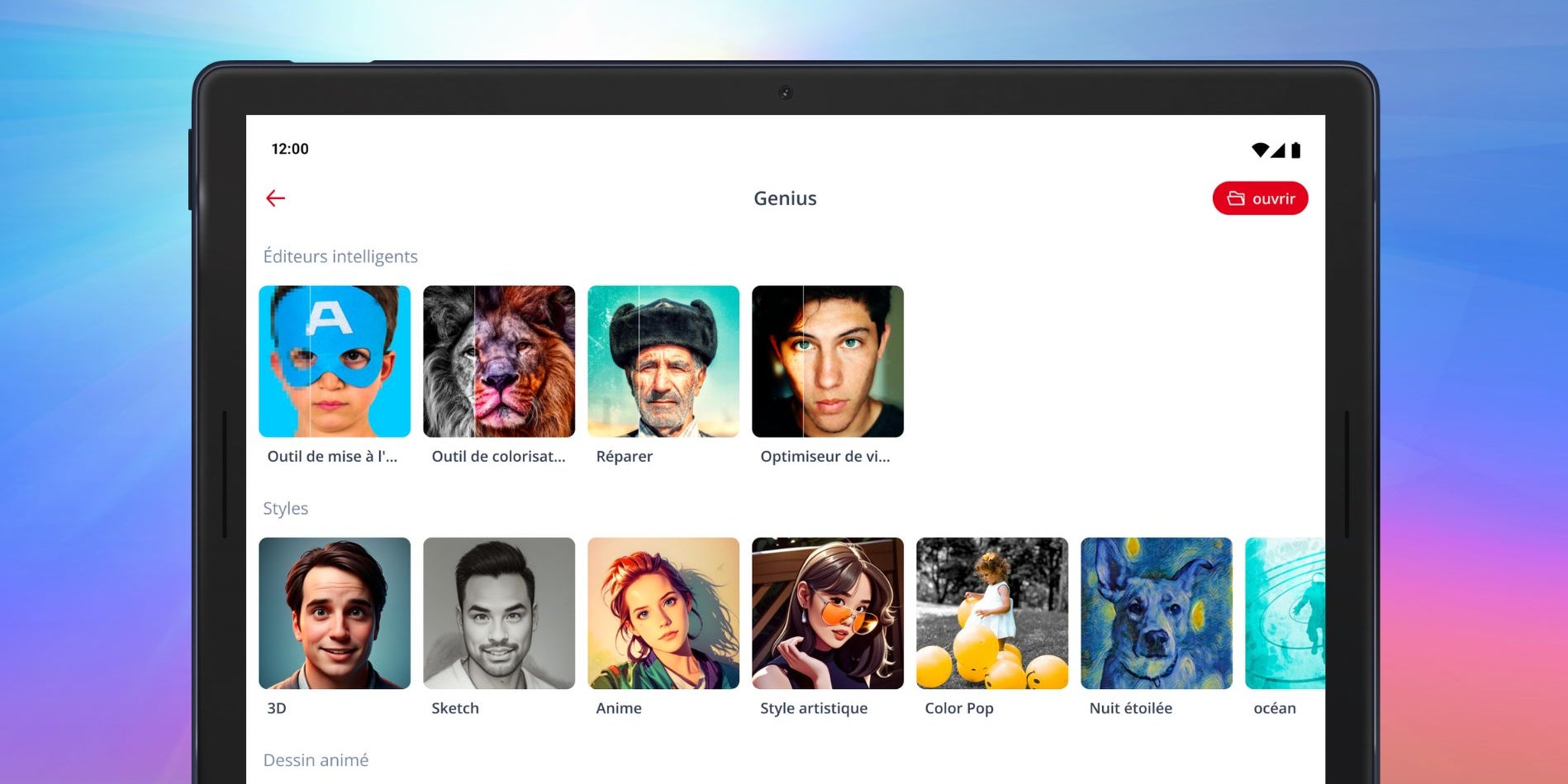Tap the Wi-Fi status icon
The height and width of the screenshot is (784, 1568).
click(1260, 150)
